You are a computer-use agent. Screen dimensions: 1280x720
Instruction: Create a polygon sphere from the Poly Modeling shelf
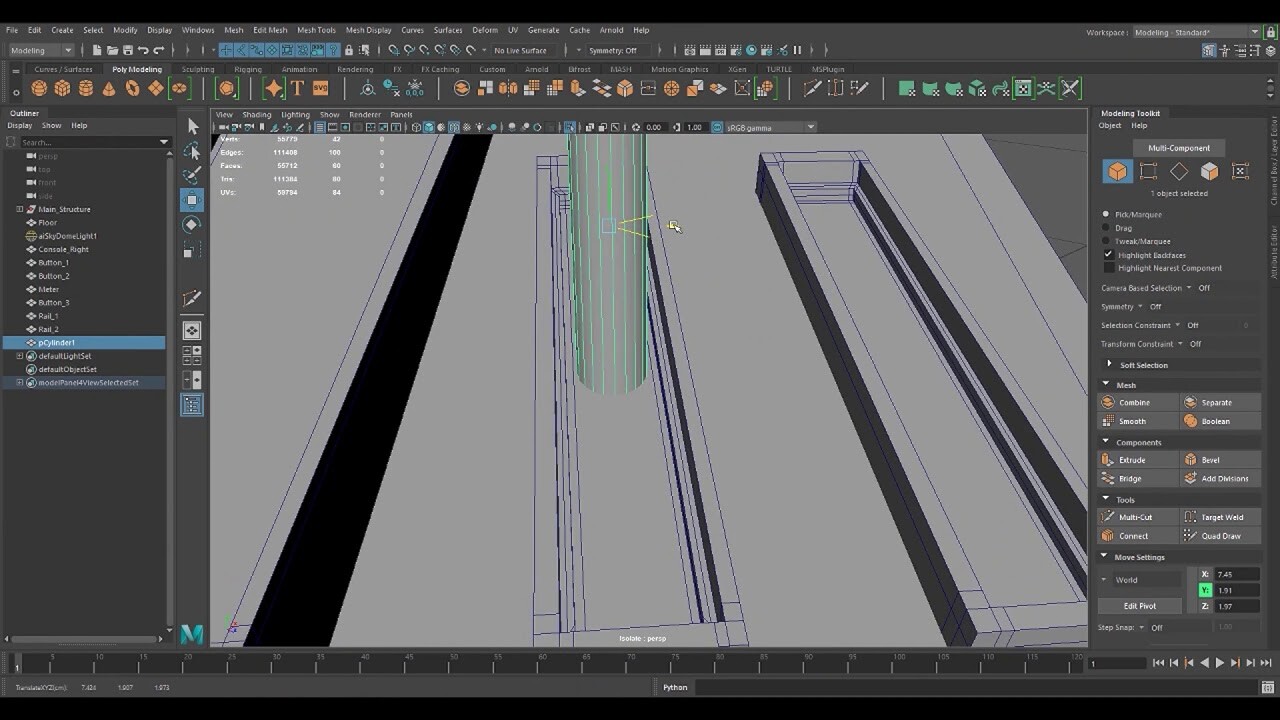38,88
